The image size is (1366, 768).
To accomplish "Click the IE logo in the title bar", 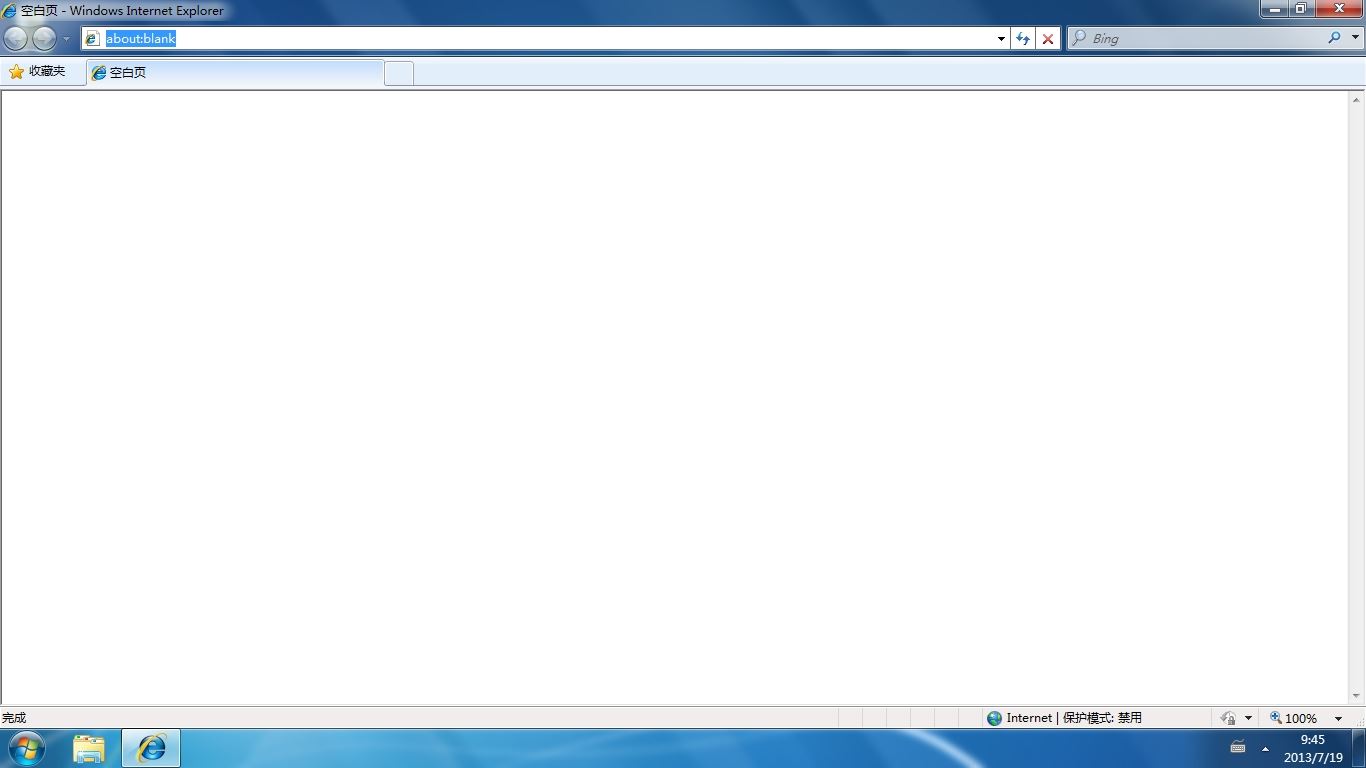I will (9, 11).
